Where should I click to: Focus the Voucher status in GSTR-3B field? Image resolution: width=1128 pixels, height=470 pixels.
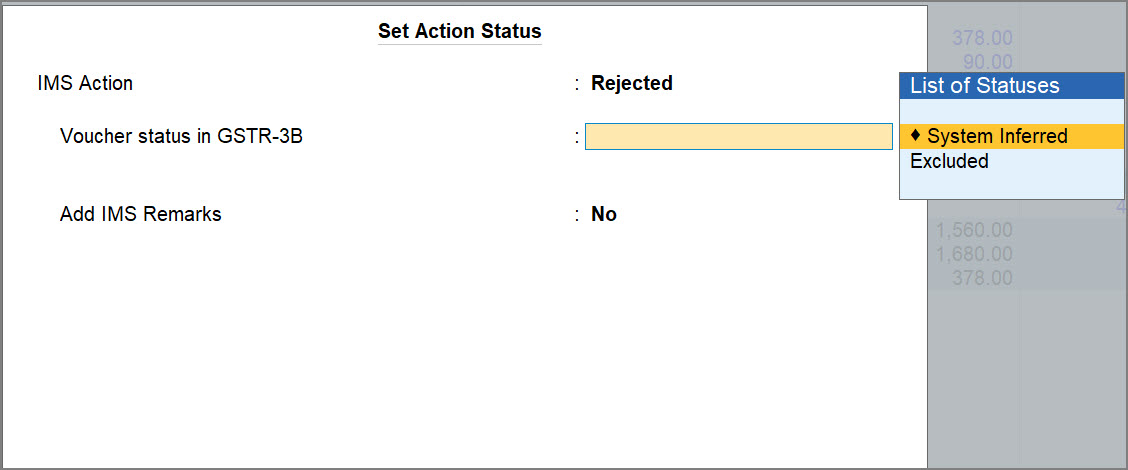[x=738, y=136]
